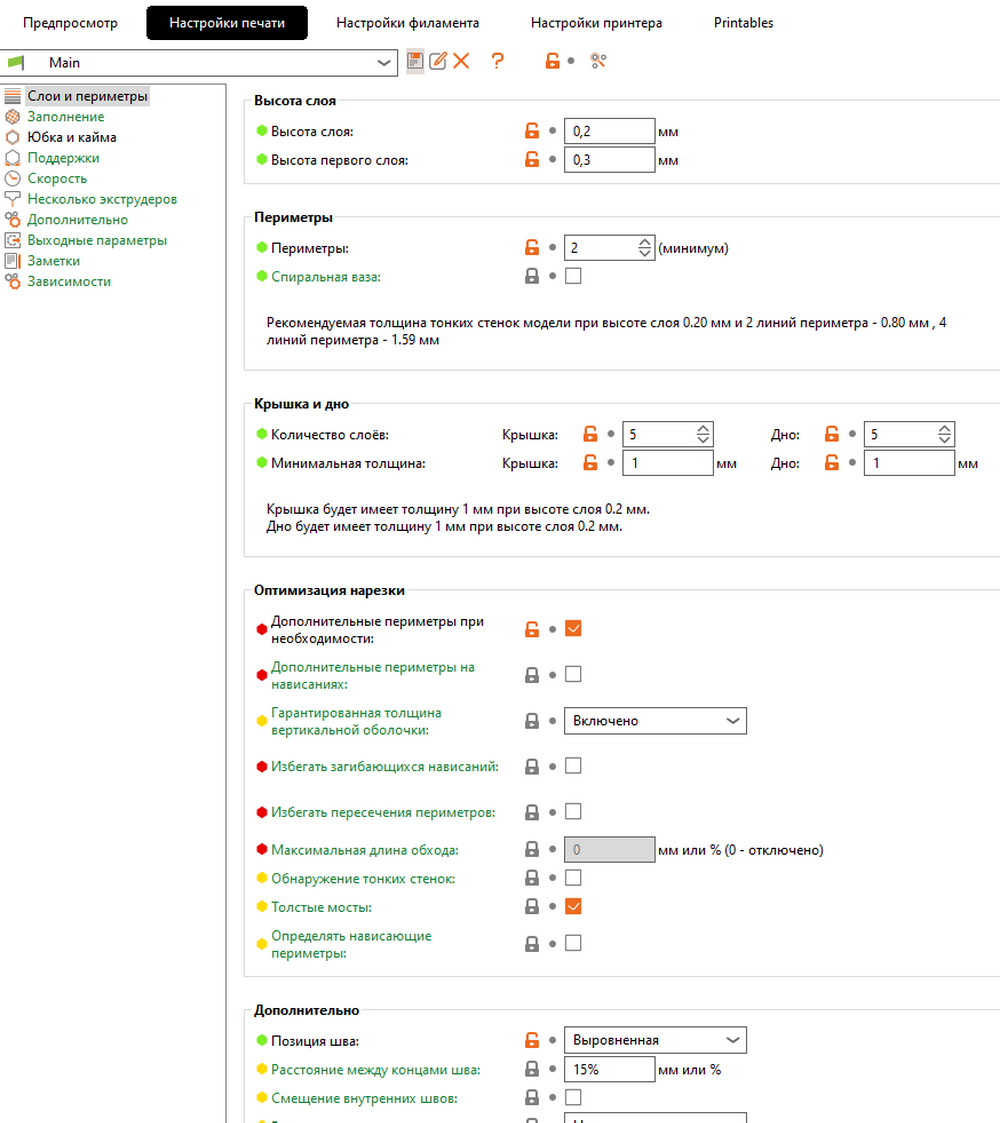Open Гарантированная толщина вертикальной оболочки dropdown
The height and width of the screenshot is (1123, 1000).
[x=655, y=721]
